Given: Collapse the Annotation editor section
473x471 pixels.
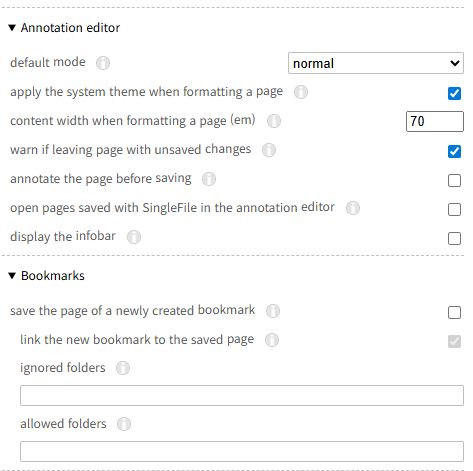Looking at the screenshot, I should tap(64, 28).
